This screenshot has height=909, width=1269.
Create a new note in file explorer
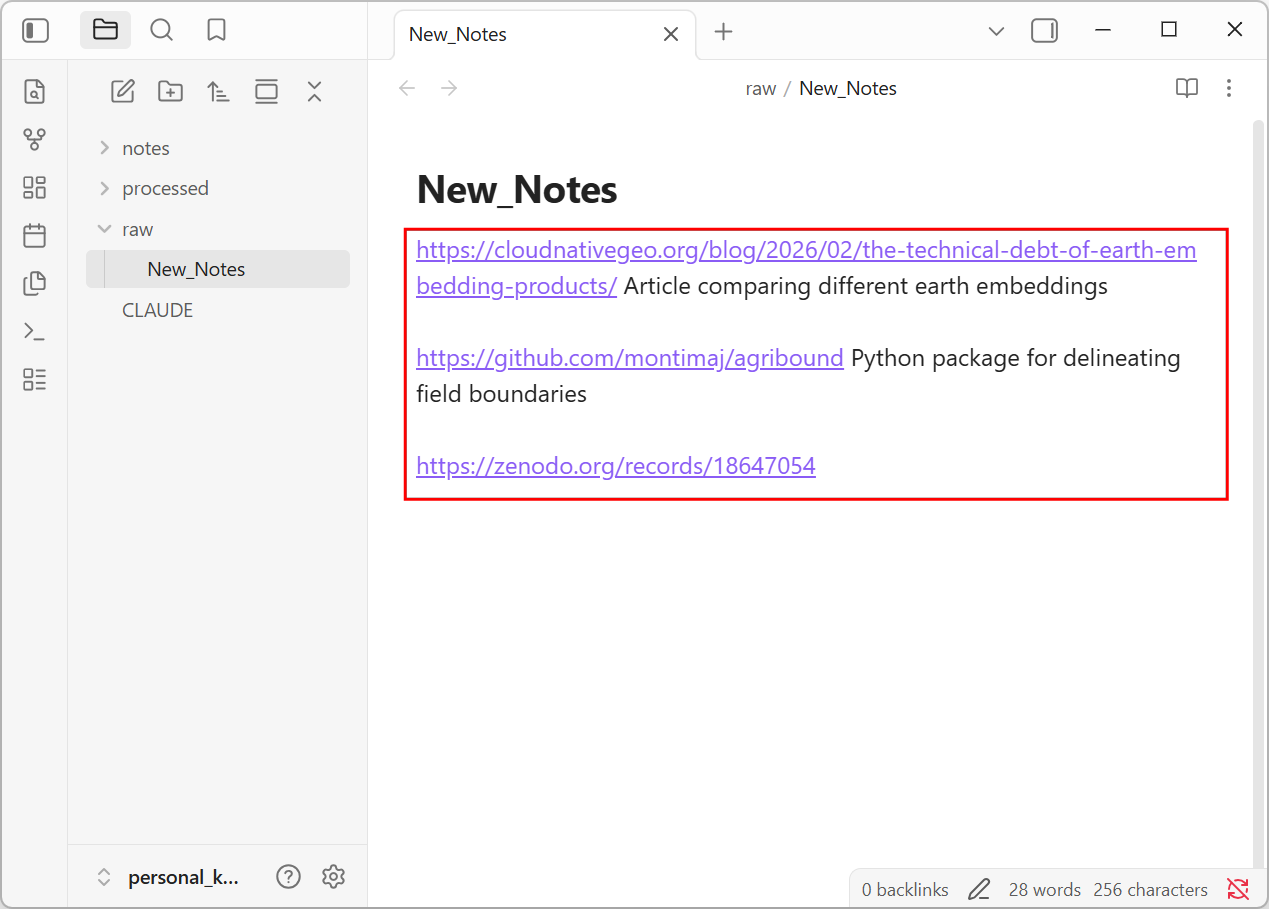click(x=122, y=92)
